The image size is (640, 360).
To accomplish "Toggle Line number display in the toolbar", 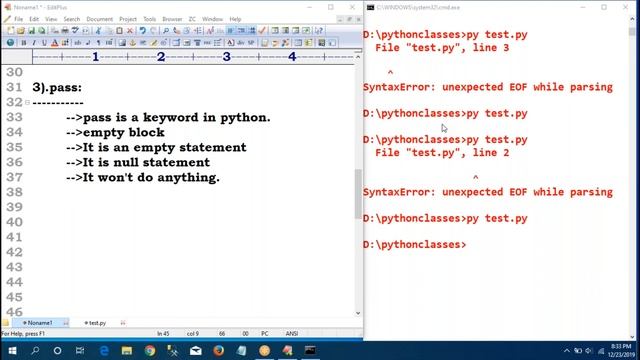I will [252, 31].
